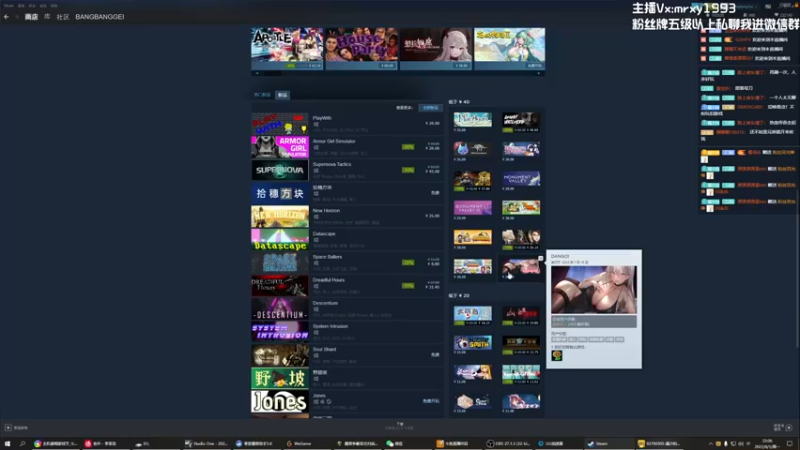Screen dimensions: 800x450
Task: Open the System Intrusion listing
Action: [346, 332]
